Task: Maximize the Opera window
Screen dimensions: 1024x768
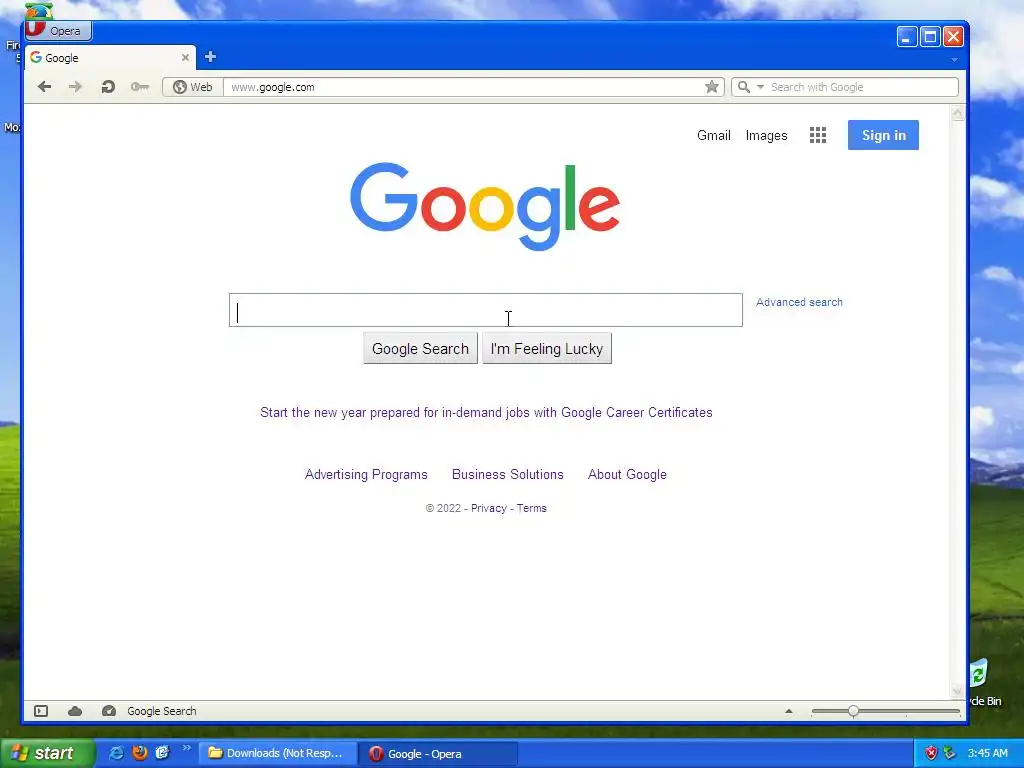Action: 930,37
